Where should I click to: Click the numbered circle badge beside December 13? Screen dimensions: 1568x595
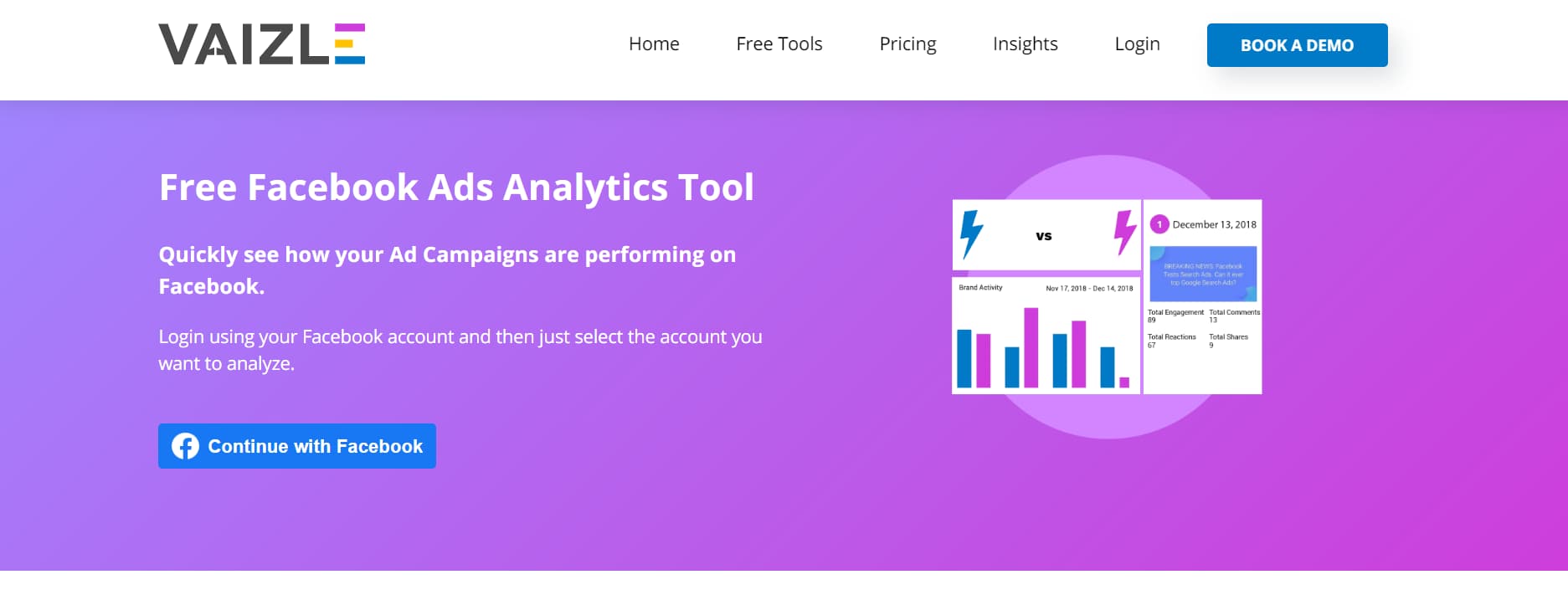pos(1159,224)
